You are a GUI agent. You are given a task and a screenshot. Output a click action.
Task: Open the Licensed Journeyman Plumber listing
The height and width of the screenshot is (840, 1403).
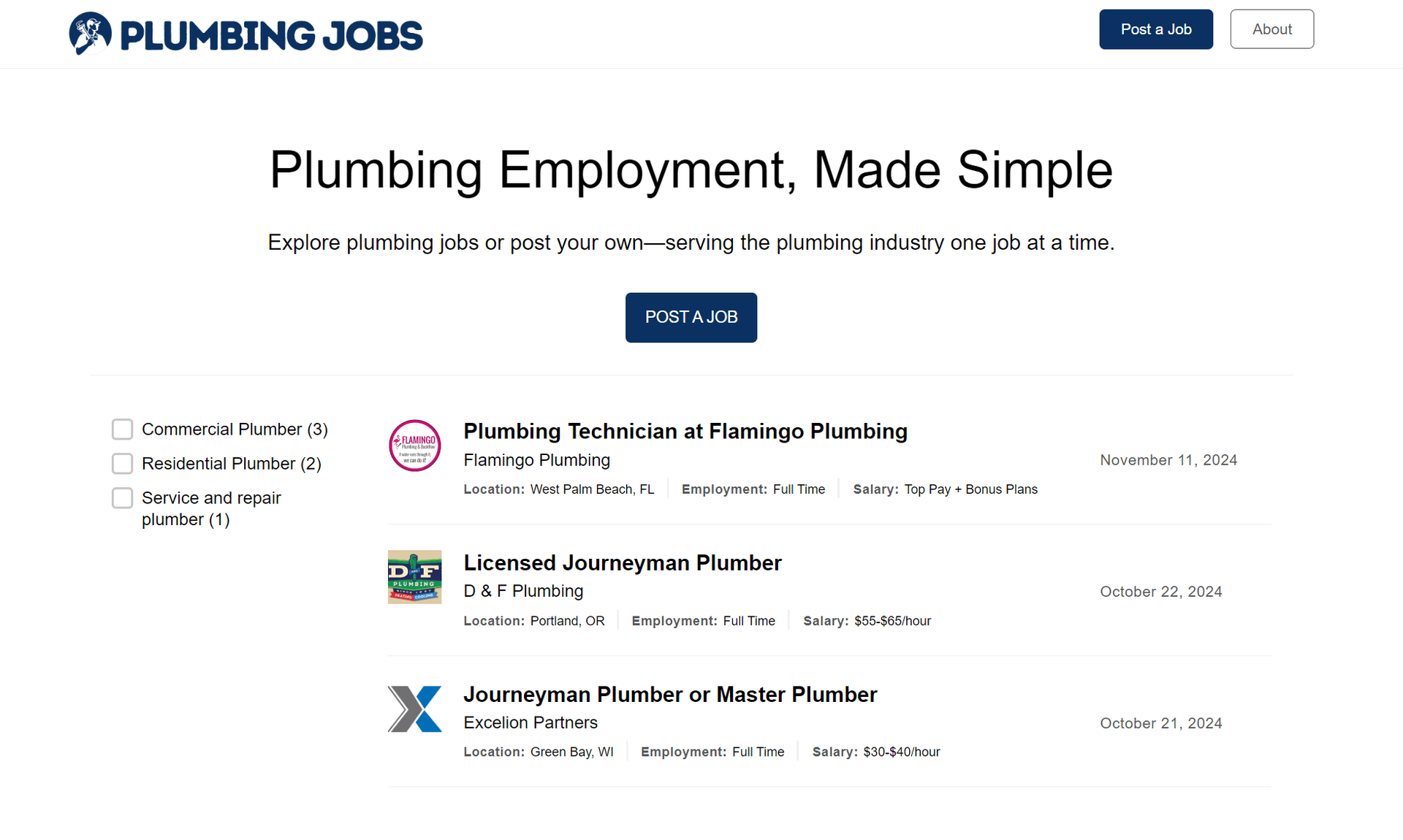point(622,562)
